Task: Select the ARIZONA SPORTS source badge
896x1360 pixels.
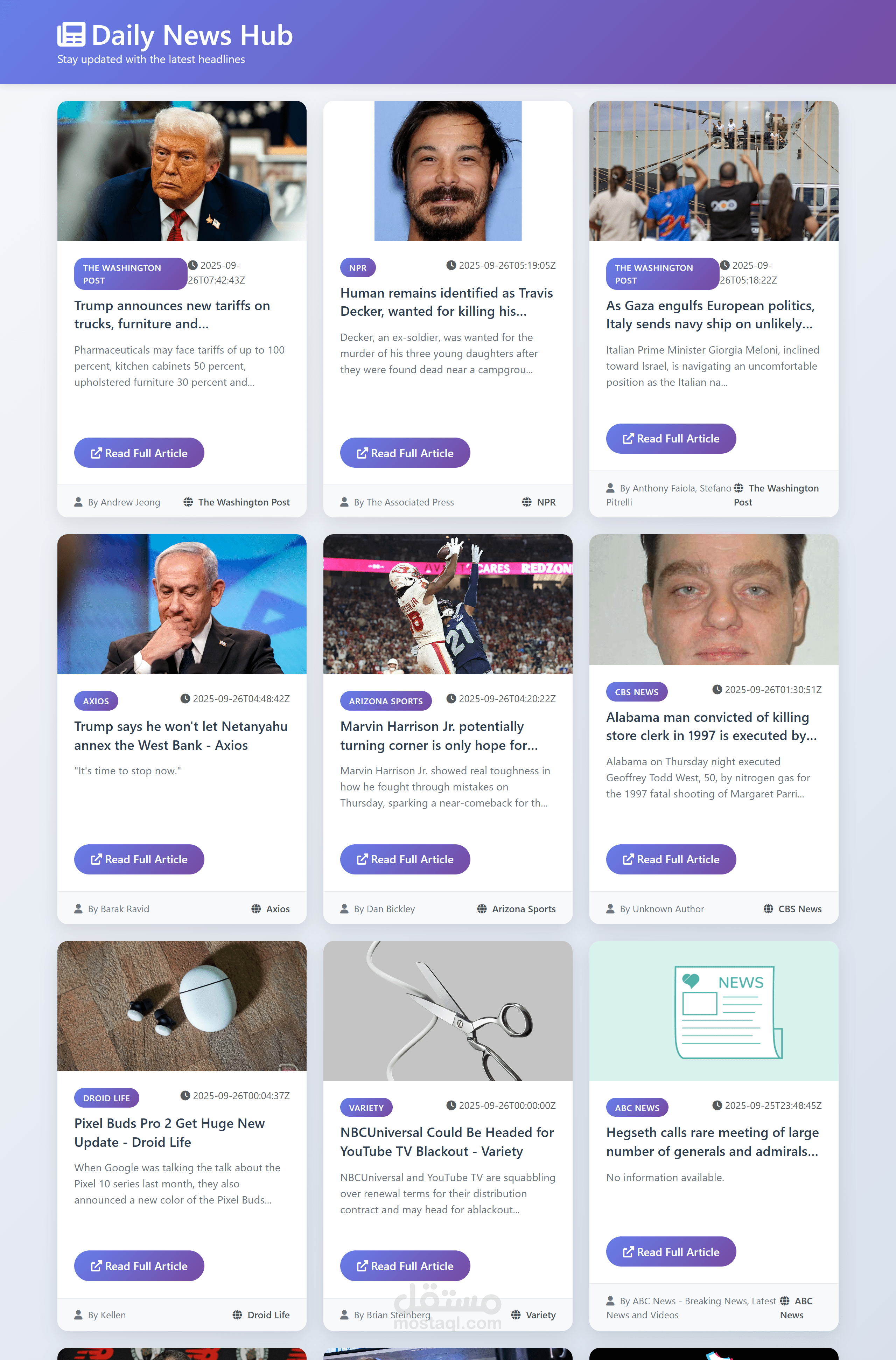Action: pos(386,701)
